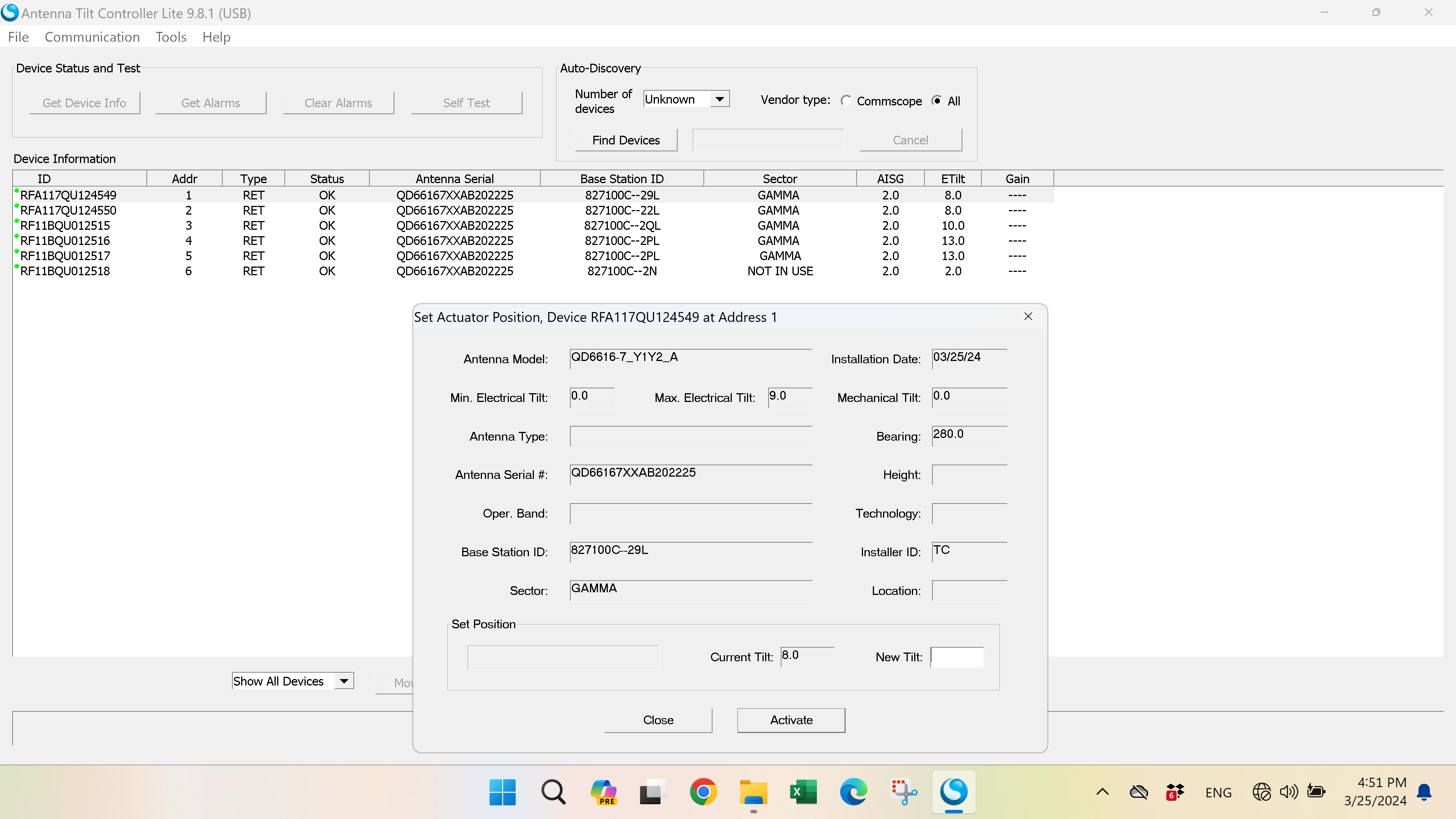
Task: Click the Installer ID field
Action: click(x=970, y=552)
